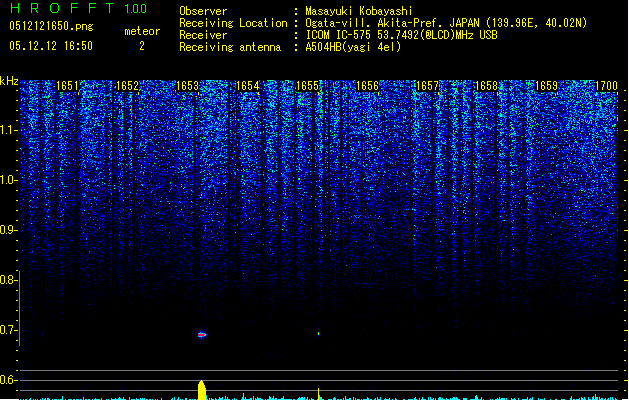
Task: Click the meteor count label
Action: (x=142, y=31)
